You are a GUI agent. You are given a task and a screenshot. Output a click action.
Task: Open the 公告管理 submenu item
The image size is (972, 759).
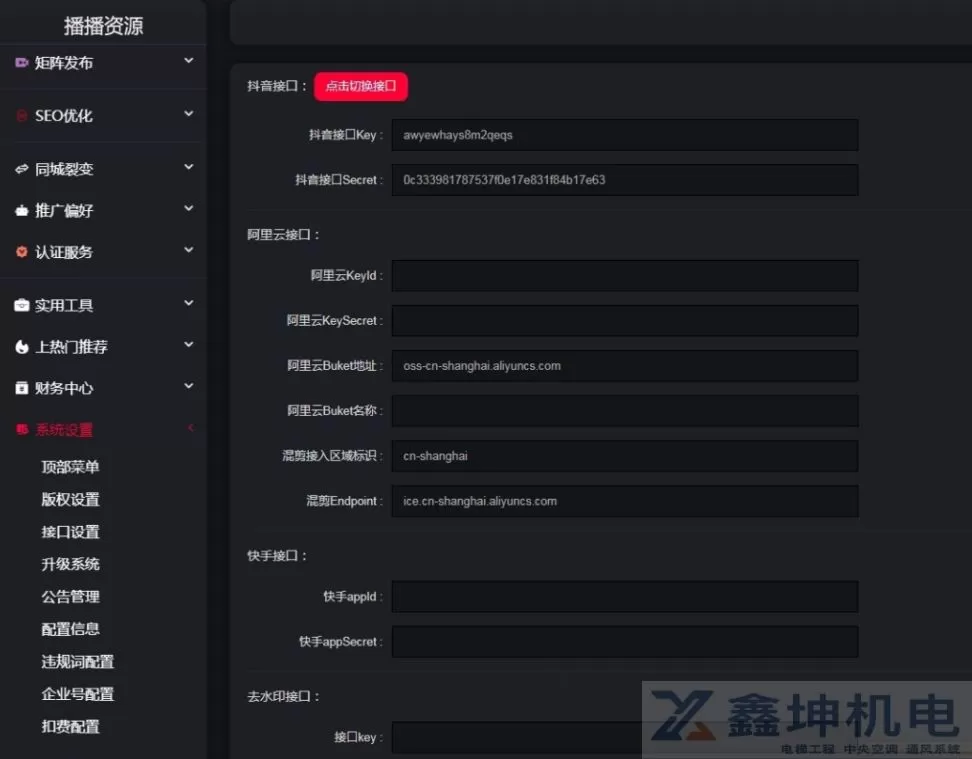point(70,597)
